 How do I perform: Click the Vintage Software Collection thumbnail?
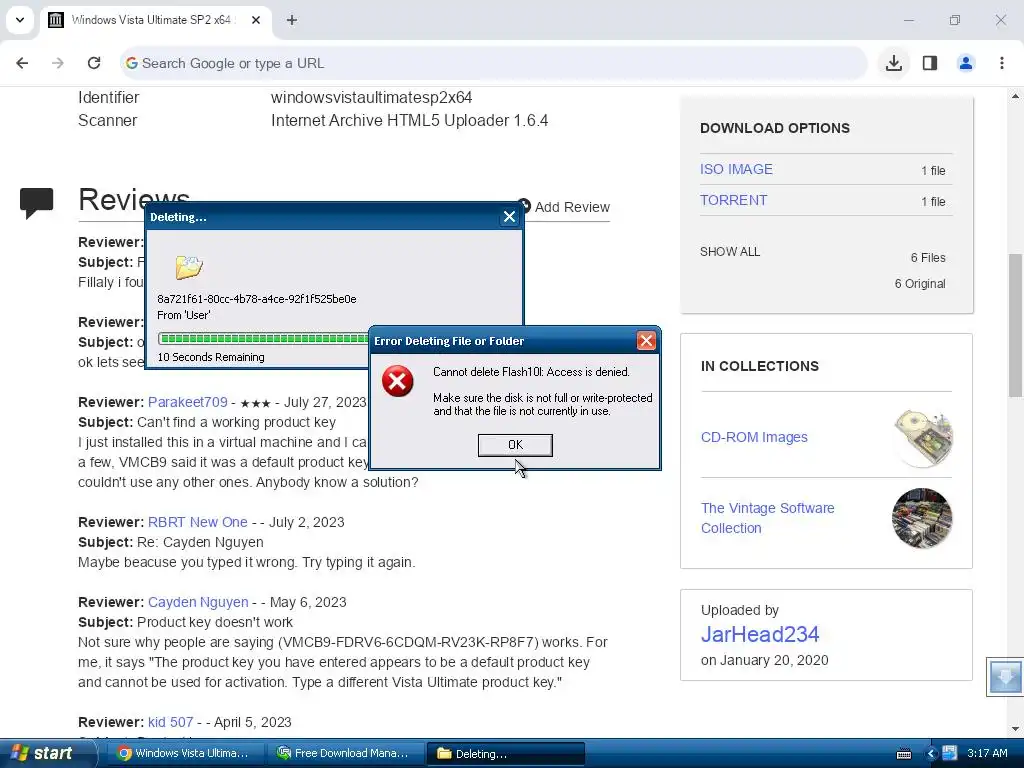[922, 518]
